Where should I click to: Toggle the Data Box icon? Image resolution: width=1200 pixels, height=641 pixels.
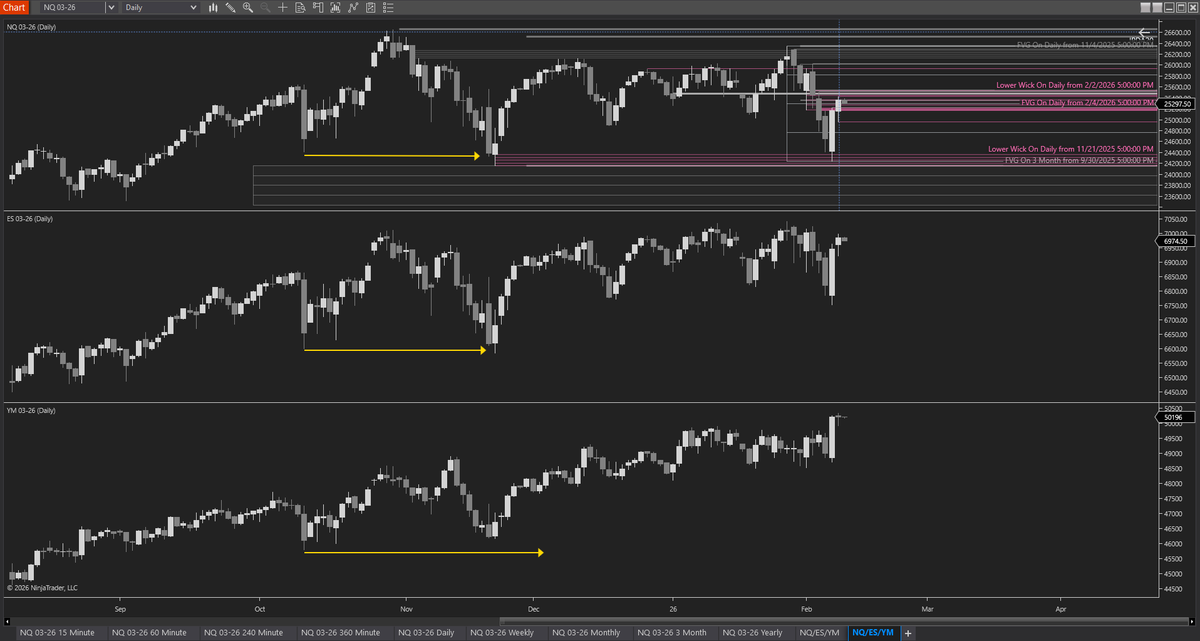coord(300,7)
